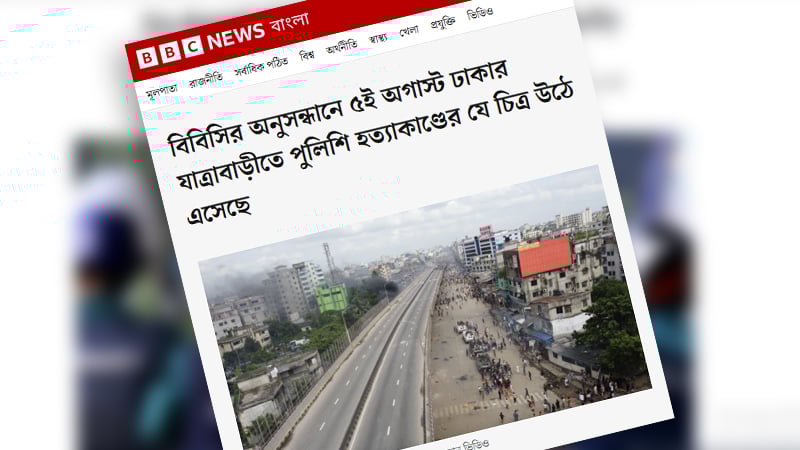Select the ভিডিও item in top navigation

click(480, 14)
